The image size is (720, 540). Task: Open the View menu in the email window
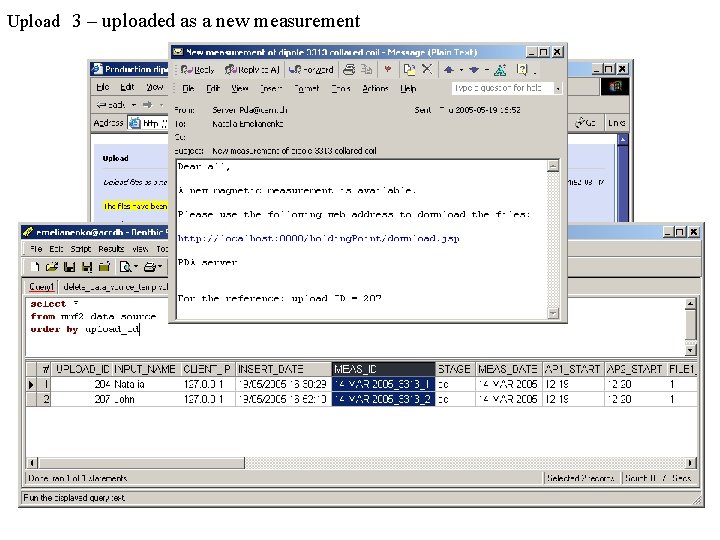pyautogui.click(x=240, y=89)
